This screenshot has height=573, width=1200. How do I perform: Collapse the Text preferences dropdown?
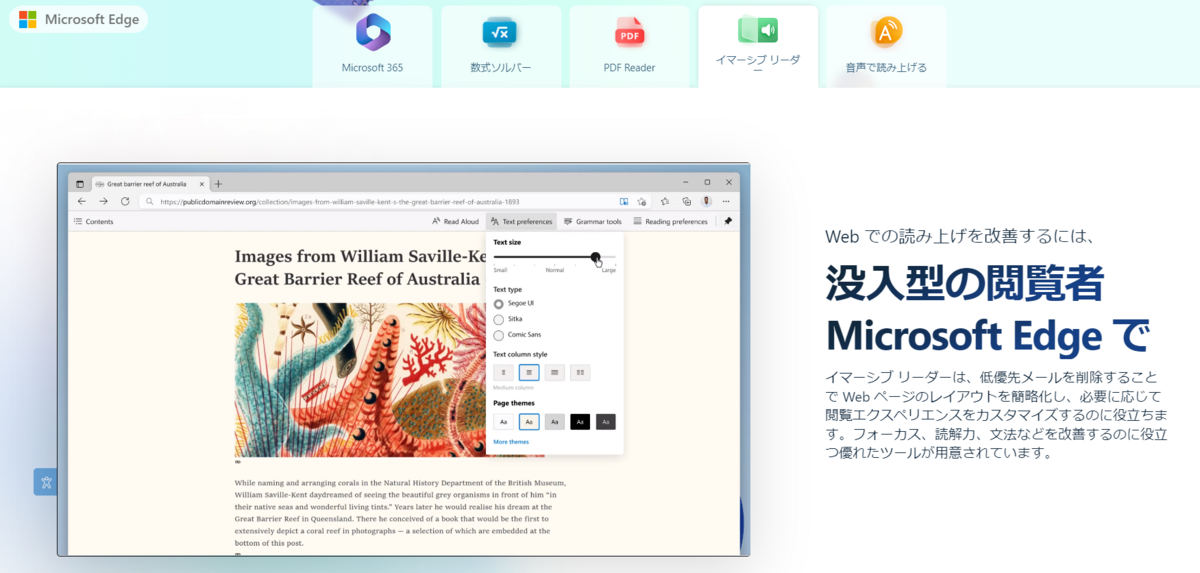click(522, 221)
